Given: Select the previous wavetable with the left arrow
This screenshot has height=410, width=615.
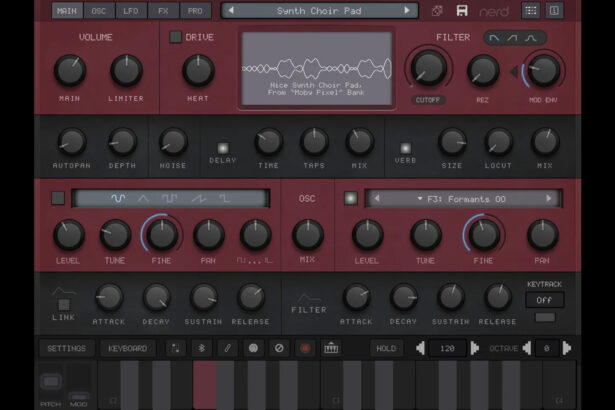Looking at the screenshot, I should [x=377, y=199].
